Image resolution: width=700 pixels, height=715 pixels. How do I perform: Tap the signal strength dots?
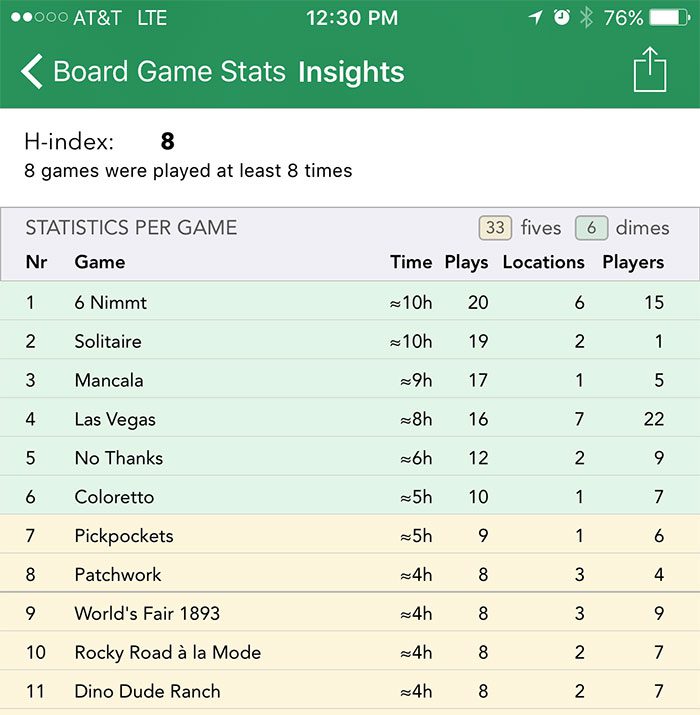point(39,17)
